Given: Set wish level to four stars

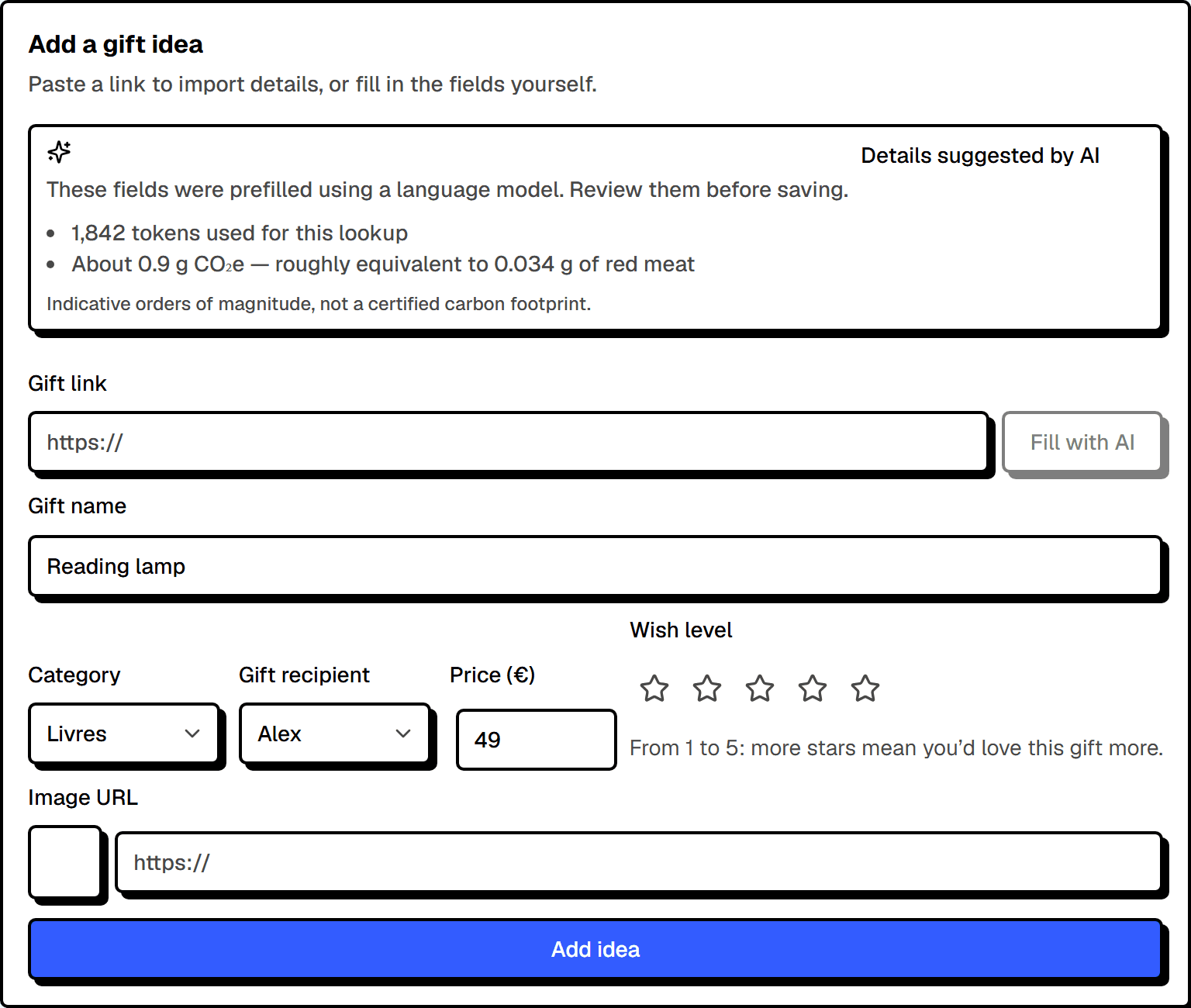Looking at the screenshot, I should [813, 688].
